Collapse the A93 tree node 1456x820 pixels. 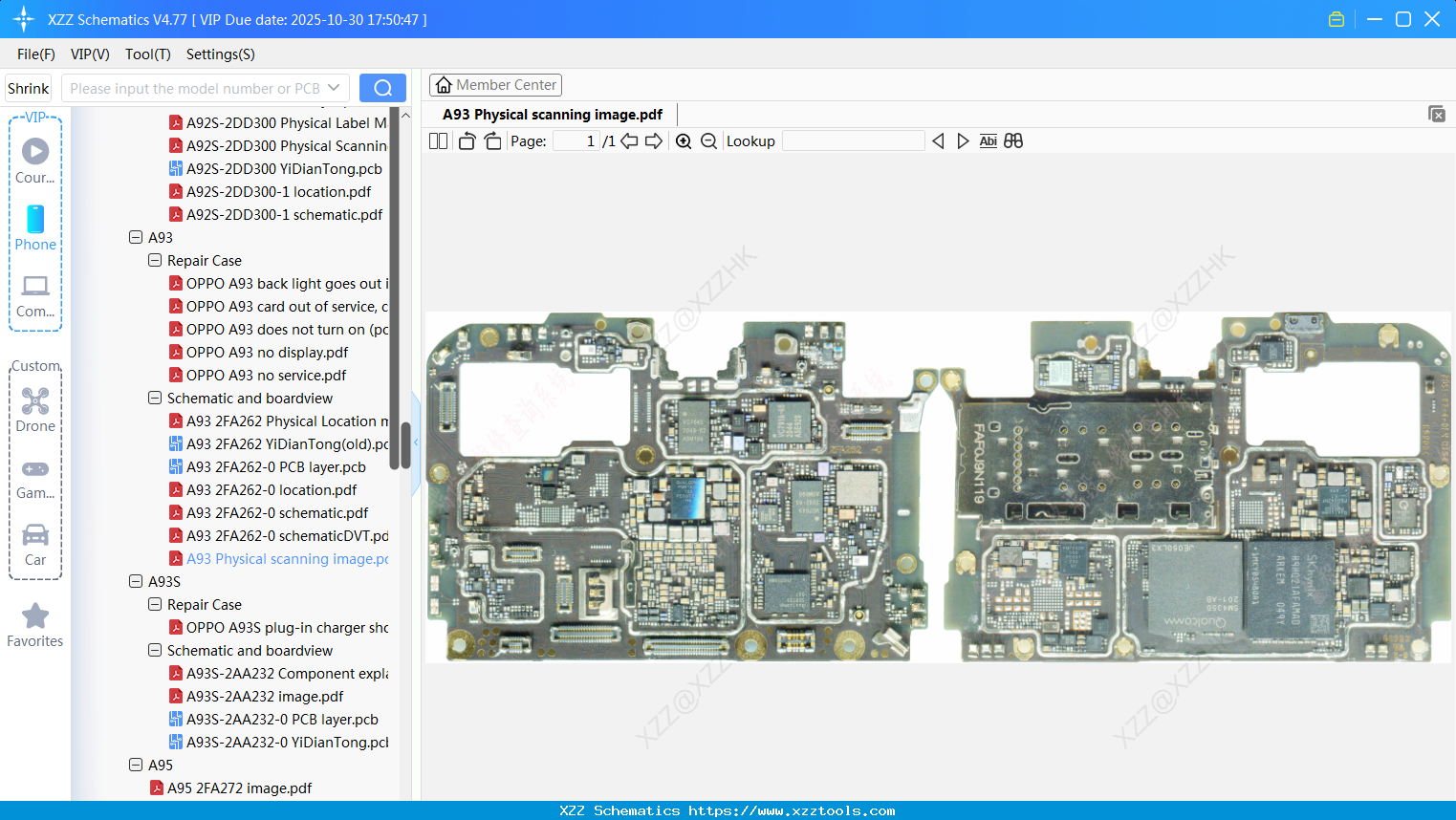pyautogui.click(x=136, y=237)
